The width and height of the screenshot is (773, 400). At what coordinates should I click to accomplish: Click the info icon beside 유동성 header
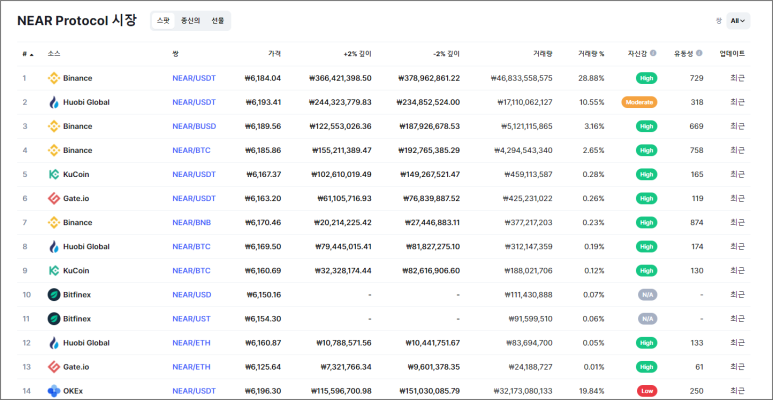coord(699,53)
